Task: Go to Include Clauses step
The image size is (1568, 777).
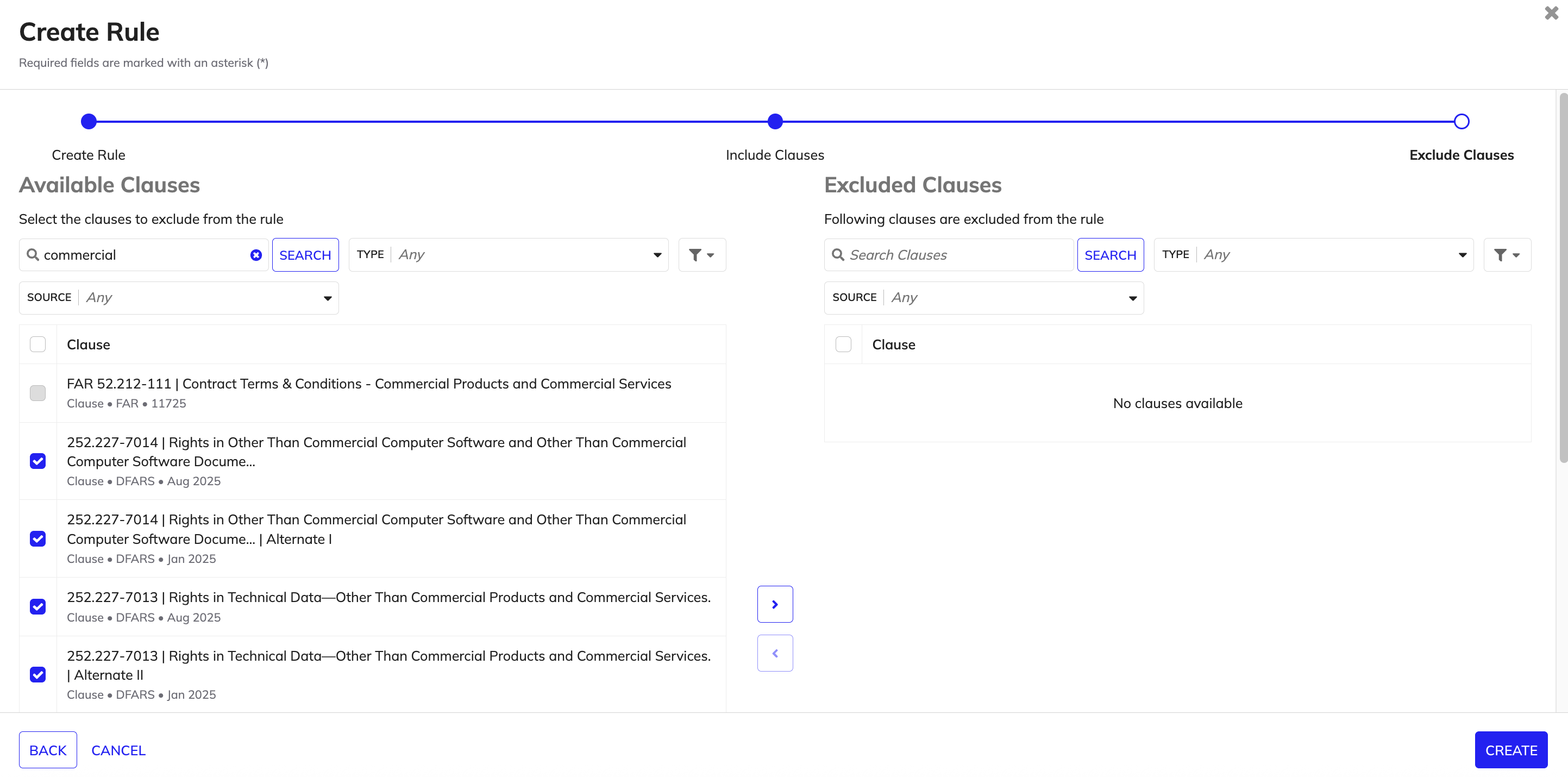Action: coord(775,155)
